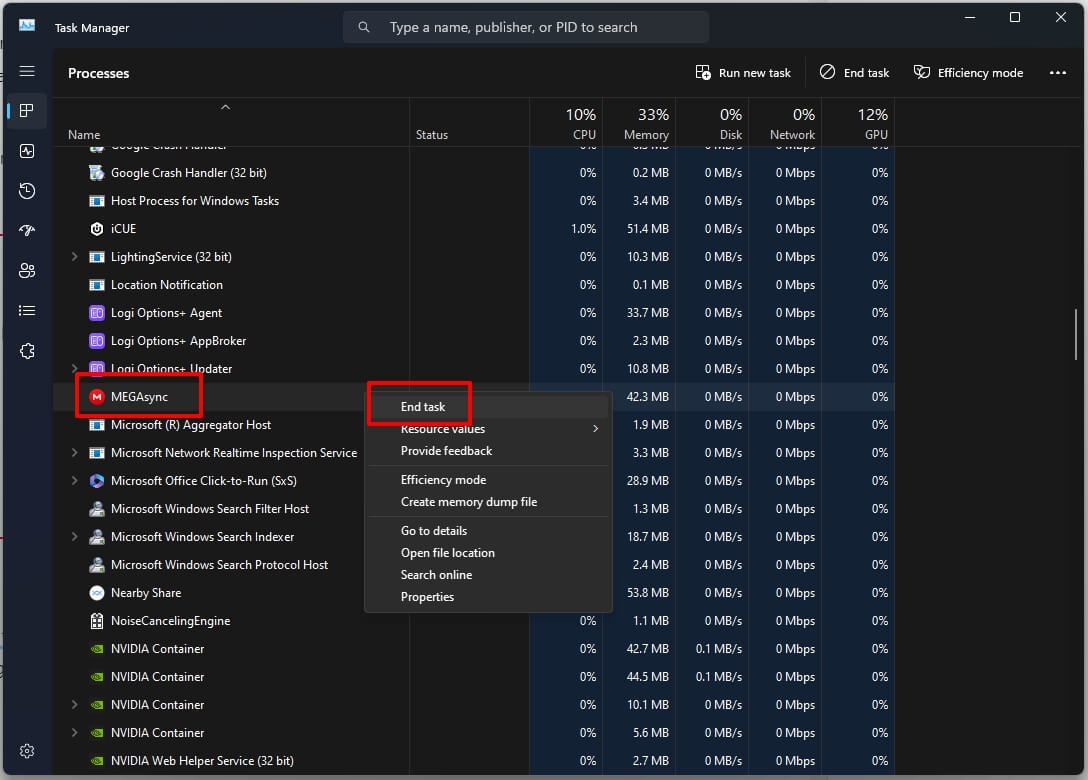Open the Services page icon in sidebar

[27, 351]
